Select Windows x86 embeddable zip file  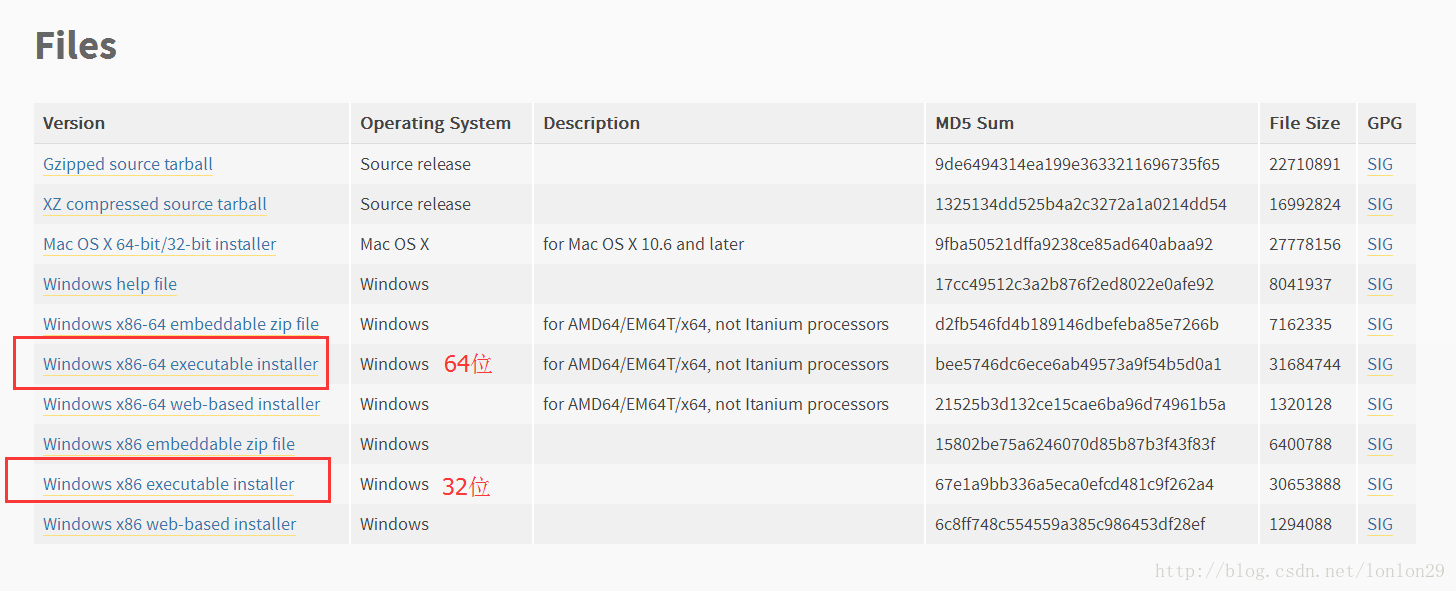click(x=169, y=444)
